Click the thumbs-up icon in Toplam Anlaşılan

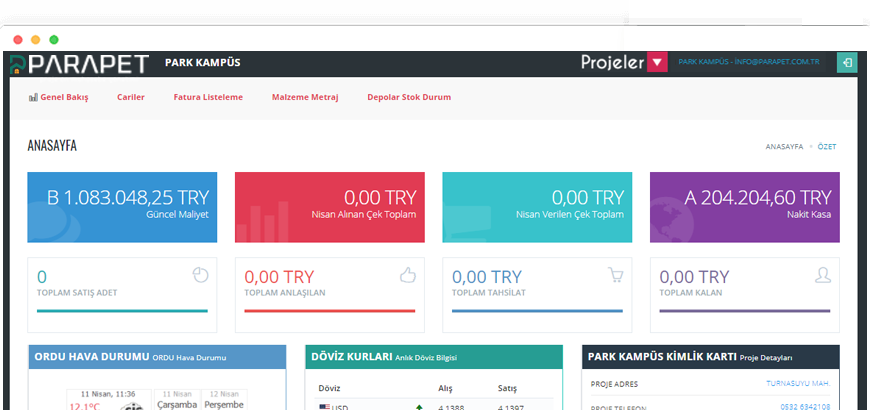point(407,274)
